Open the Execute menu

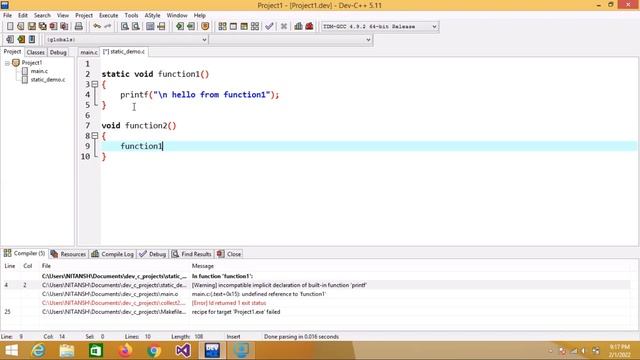109,16
